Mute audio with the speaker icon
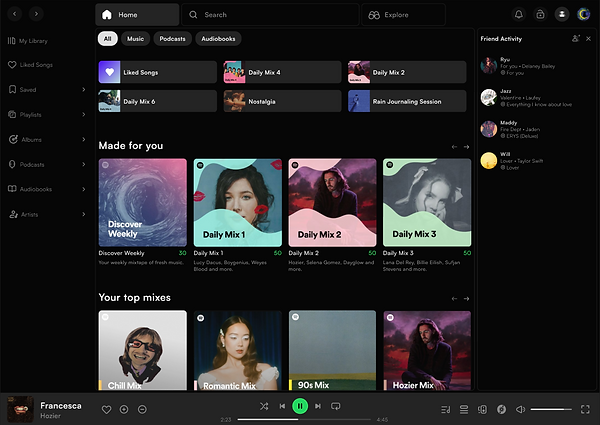 pos(520,409)
